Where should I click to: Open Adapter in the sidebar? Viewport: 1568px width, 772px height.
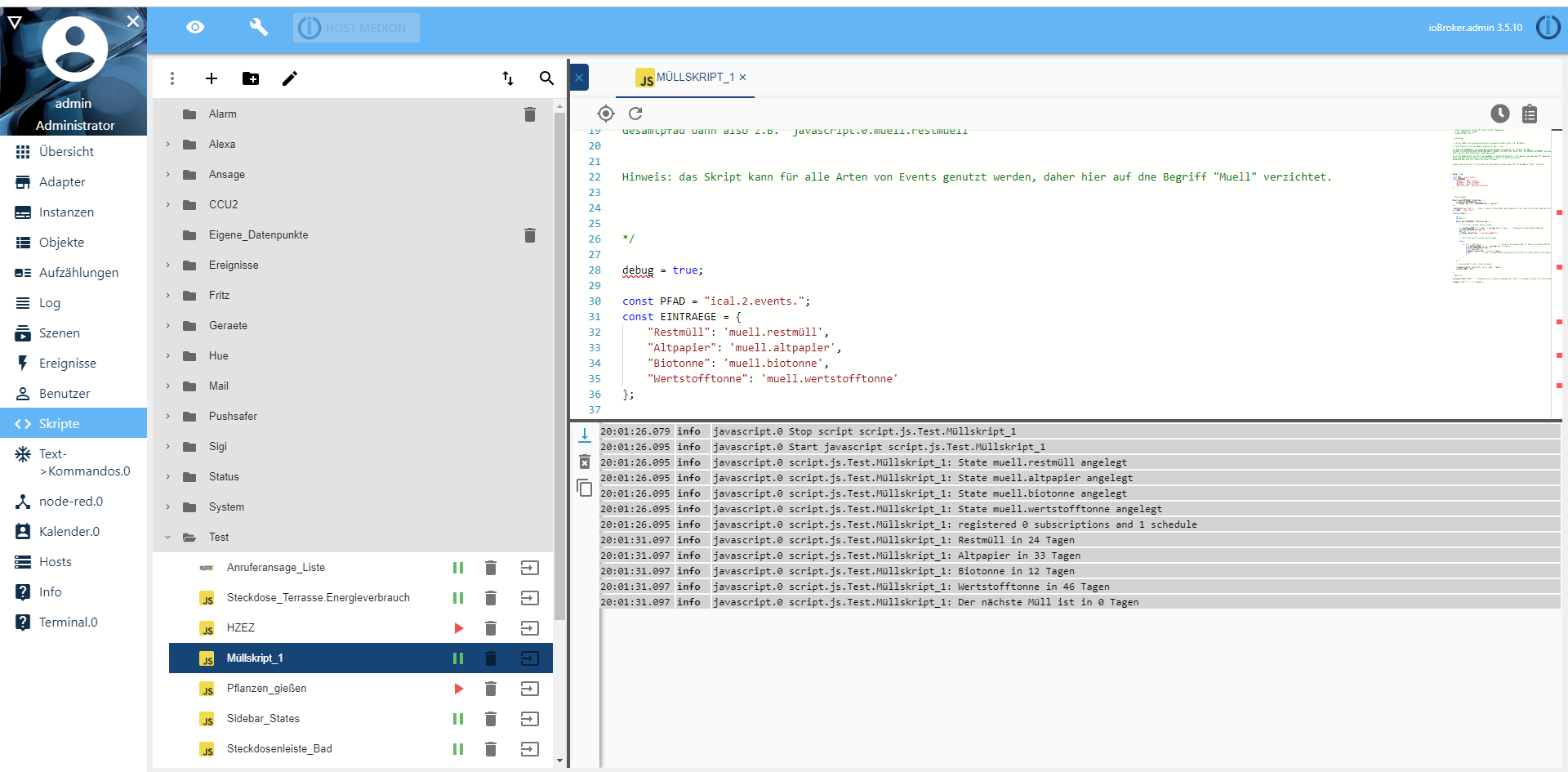click(73, 182)
